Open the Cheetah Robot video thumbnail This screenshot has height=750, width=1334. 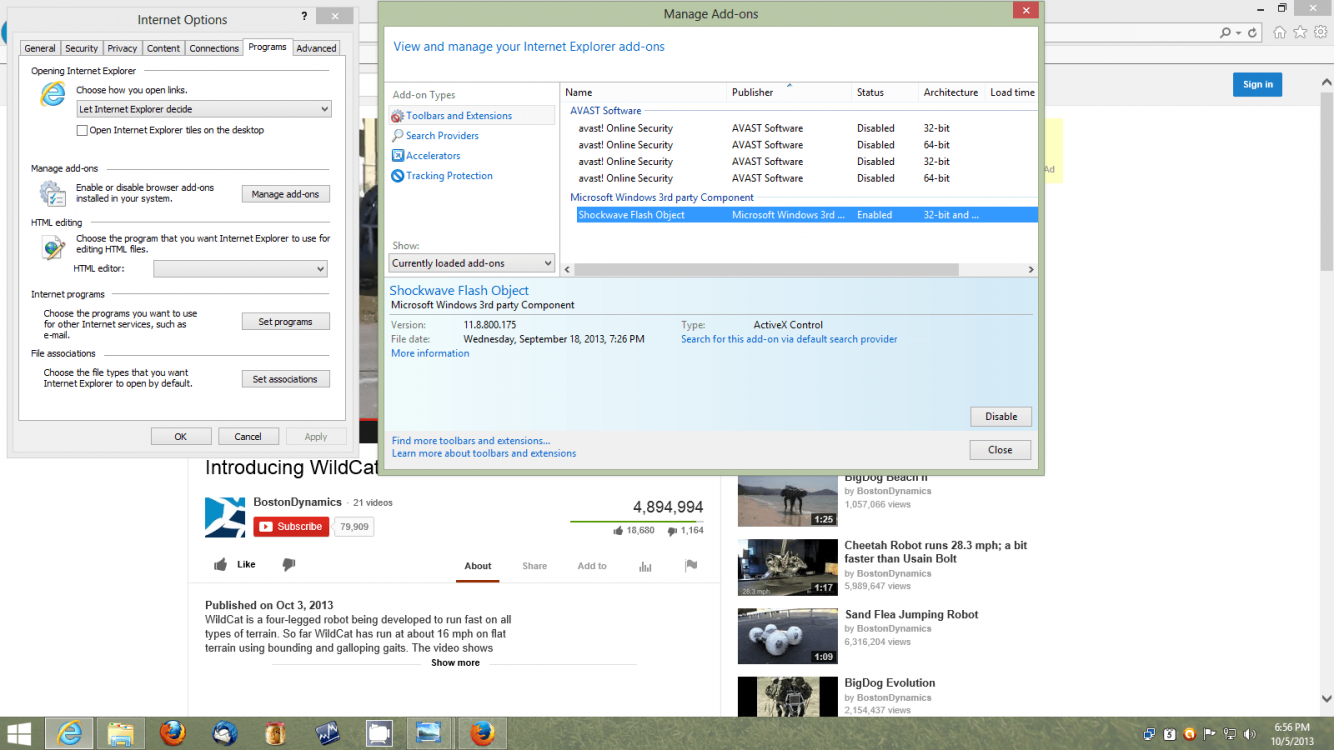(x=788, y=568)
